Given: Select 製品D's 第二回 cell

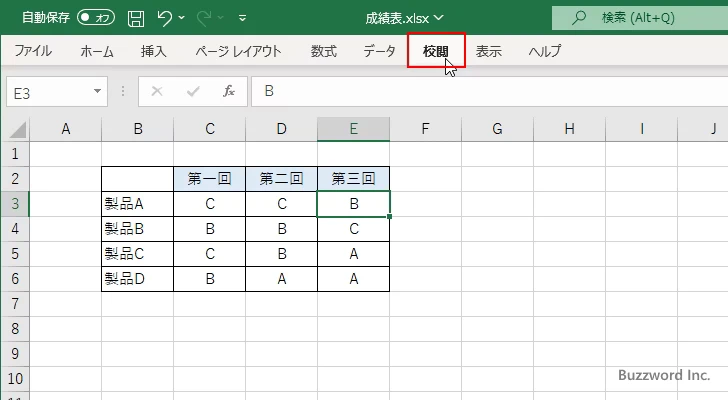Looking at the screenshot, I should click(281, 279).
